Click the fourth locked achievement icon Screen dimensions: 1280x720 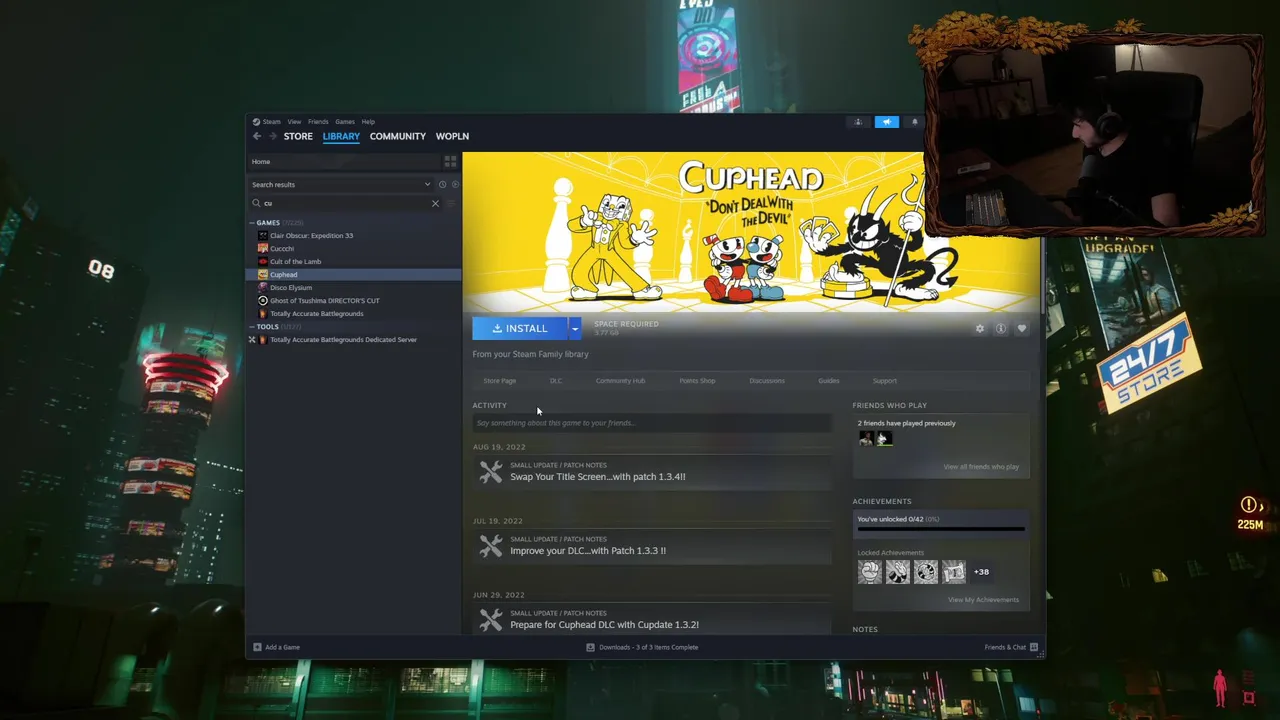pos(954,572)
